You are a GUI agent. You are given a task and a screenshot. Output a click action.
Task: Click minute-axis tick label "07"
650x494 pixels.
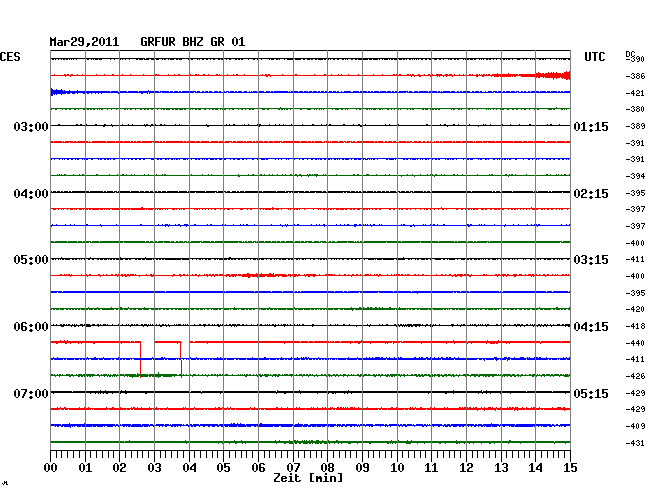(293, 468)
